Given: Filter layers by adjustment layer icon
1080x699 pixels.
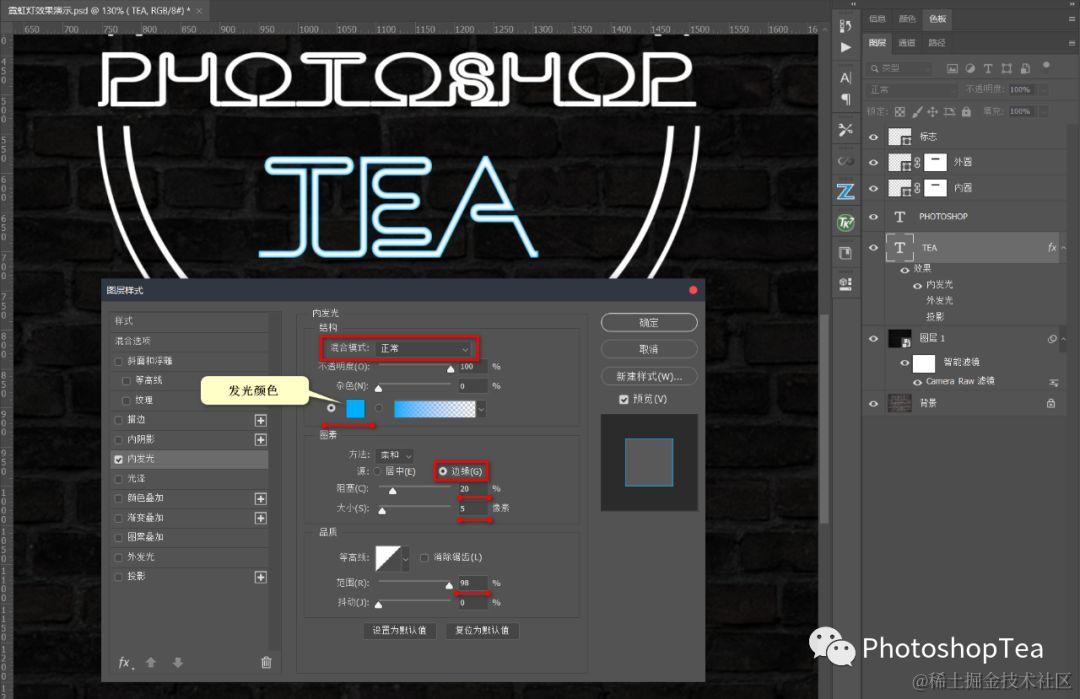Looking at the screenshot, I should tap(970, 68).
